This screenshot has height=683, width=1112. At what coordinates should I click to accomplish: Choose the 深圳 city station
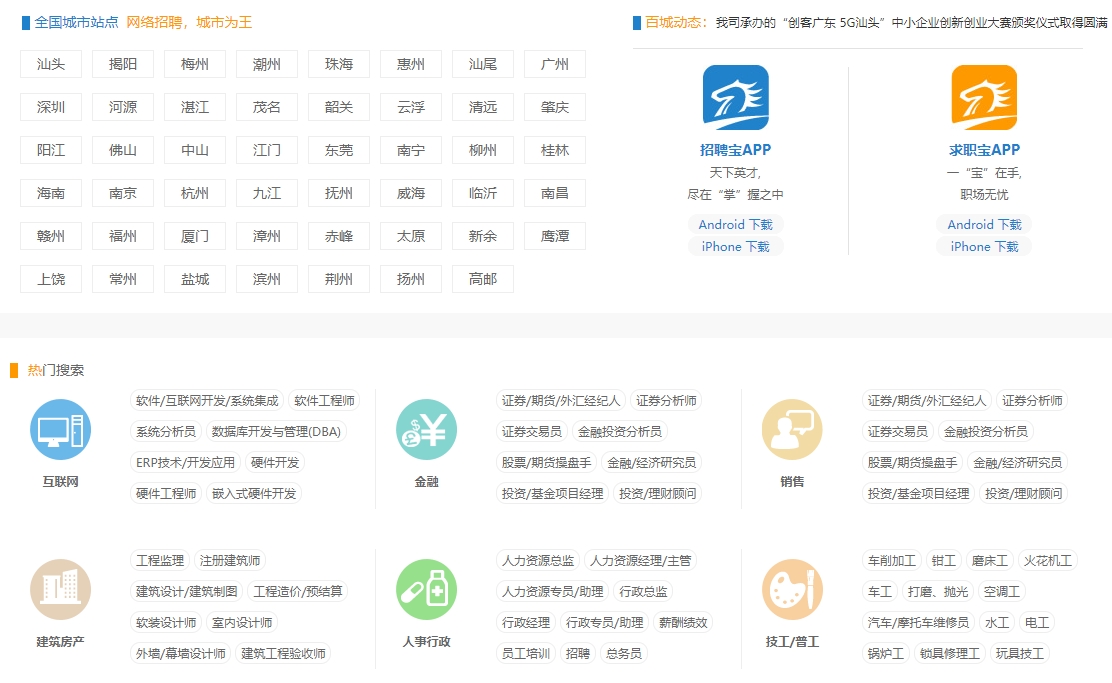pyautogui.click(x=51, y=107)
